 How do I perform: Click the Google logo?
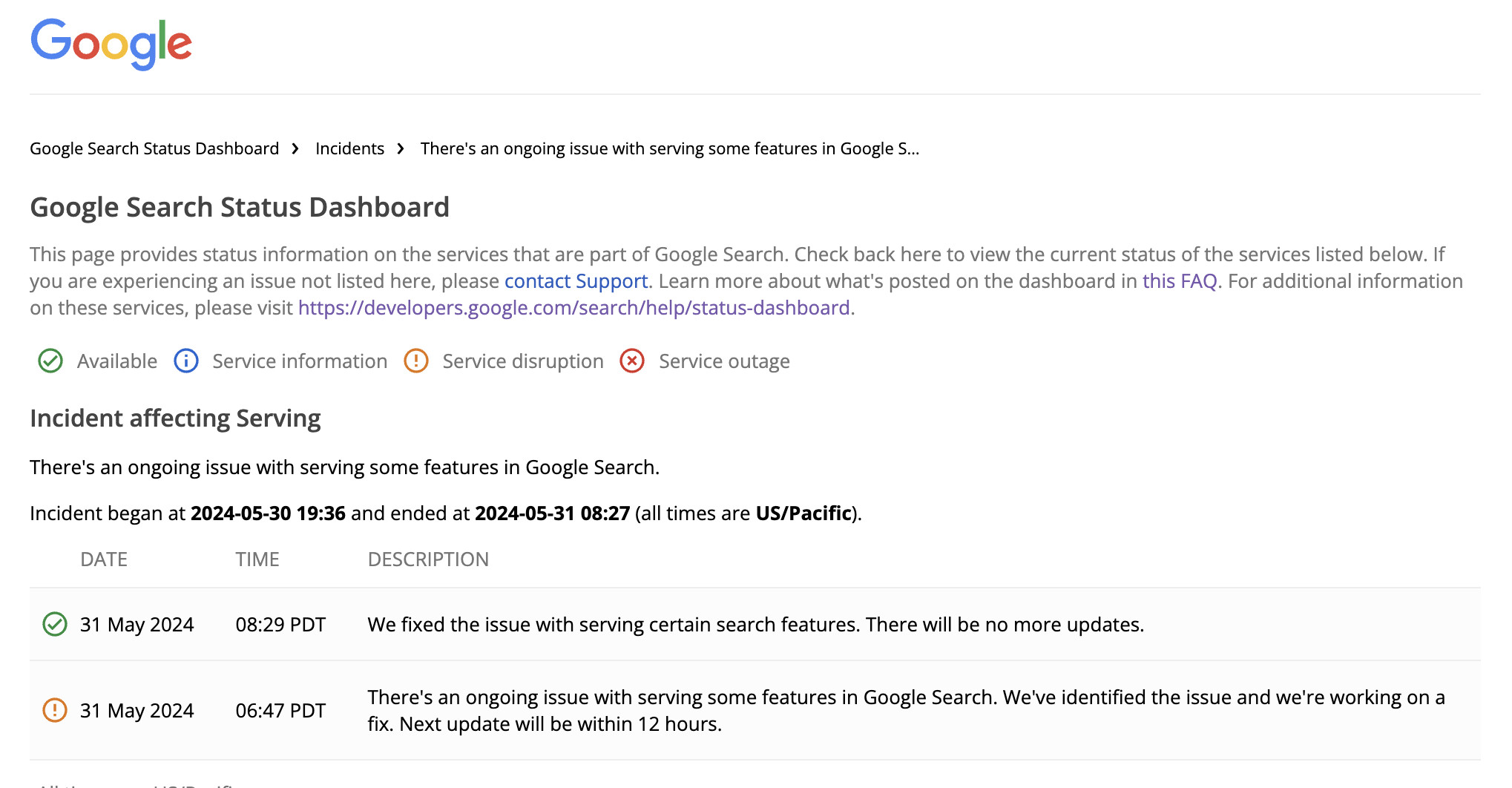coord(111,44)
